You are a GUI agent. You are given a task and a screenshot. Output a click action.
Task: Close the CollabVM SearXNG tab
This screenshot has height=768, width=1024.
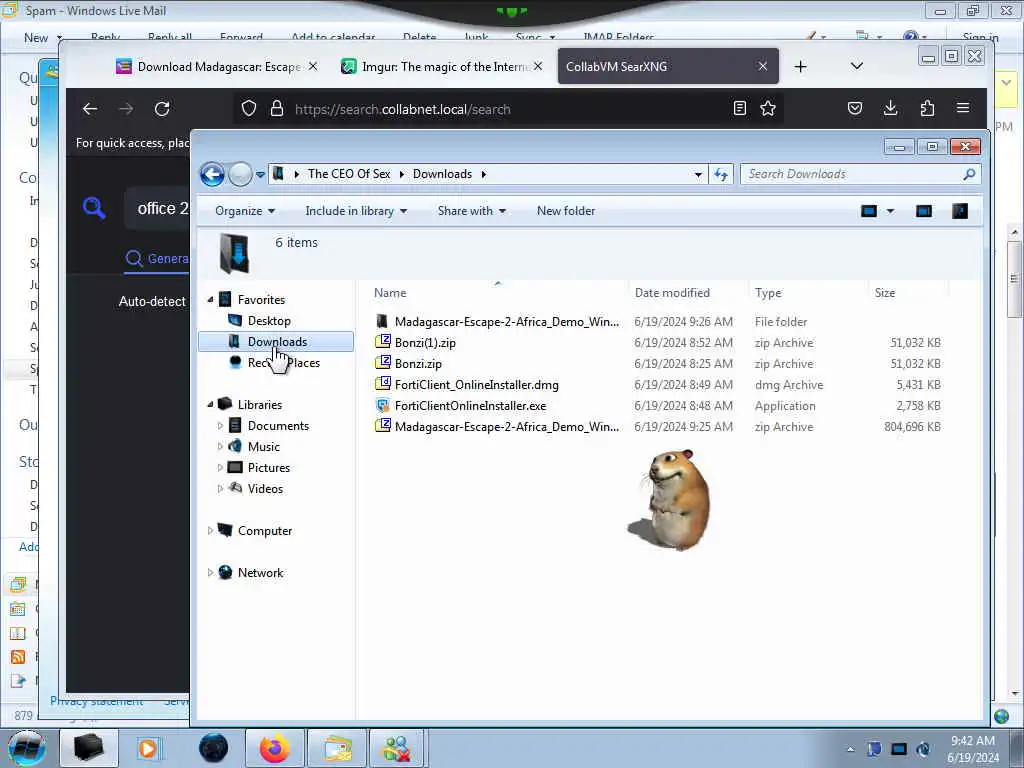[762, 66]
